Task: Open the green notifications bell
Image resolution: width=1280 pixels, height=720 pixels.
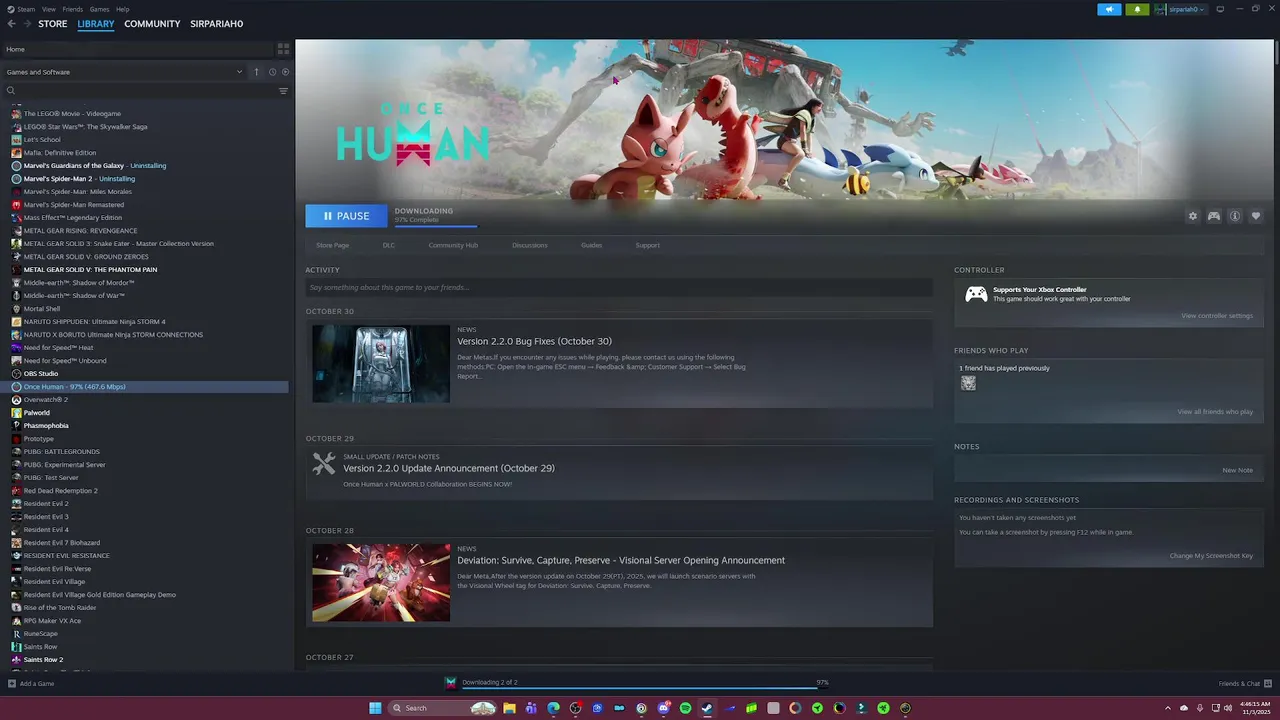Action: click(1137, 9)
